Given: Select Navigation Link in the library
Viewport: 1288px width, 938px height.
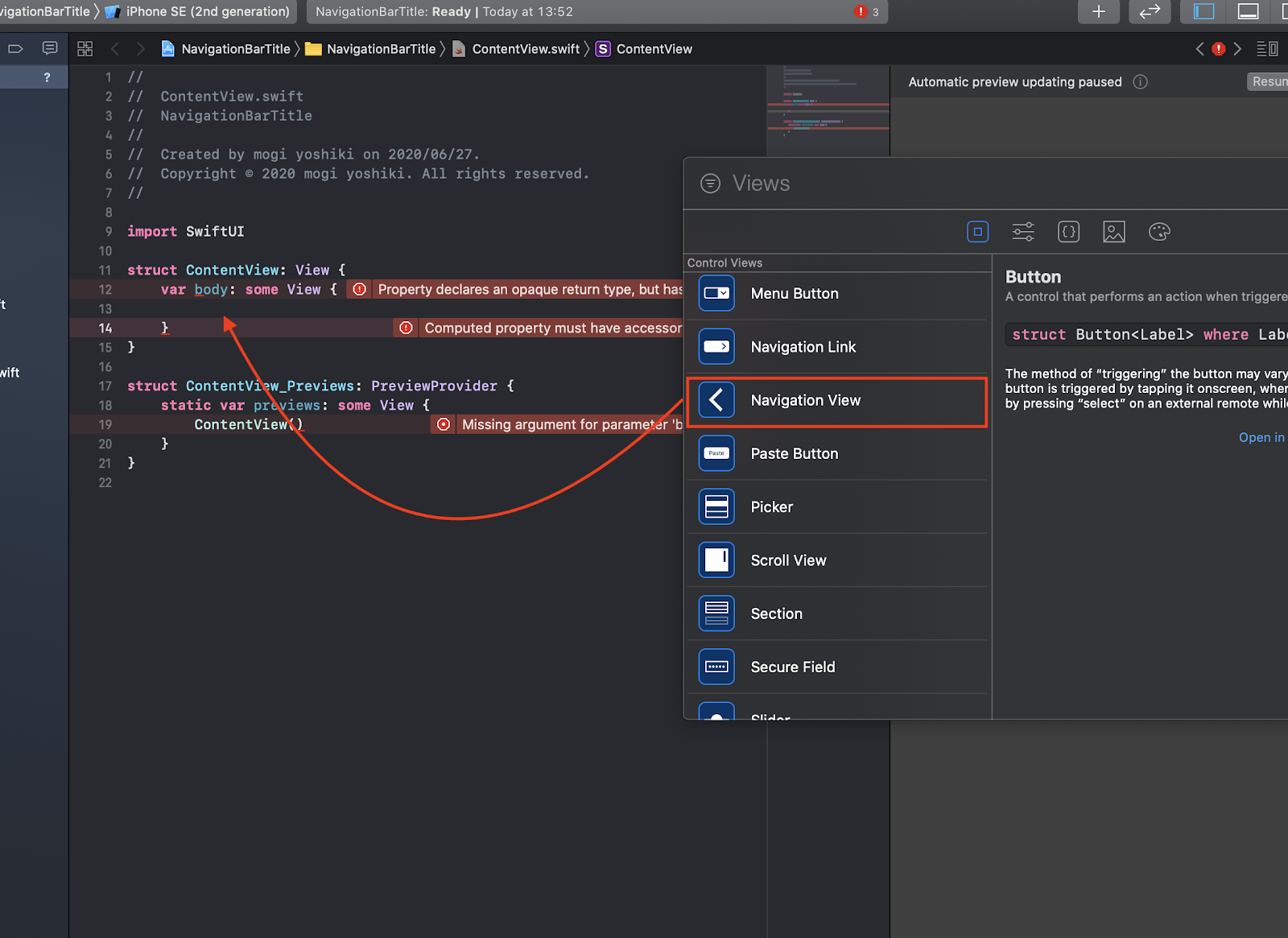Looking at the screenshot, I should point(836,347).
